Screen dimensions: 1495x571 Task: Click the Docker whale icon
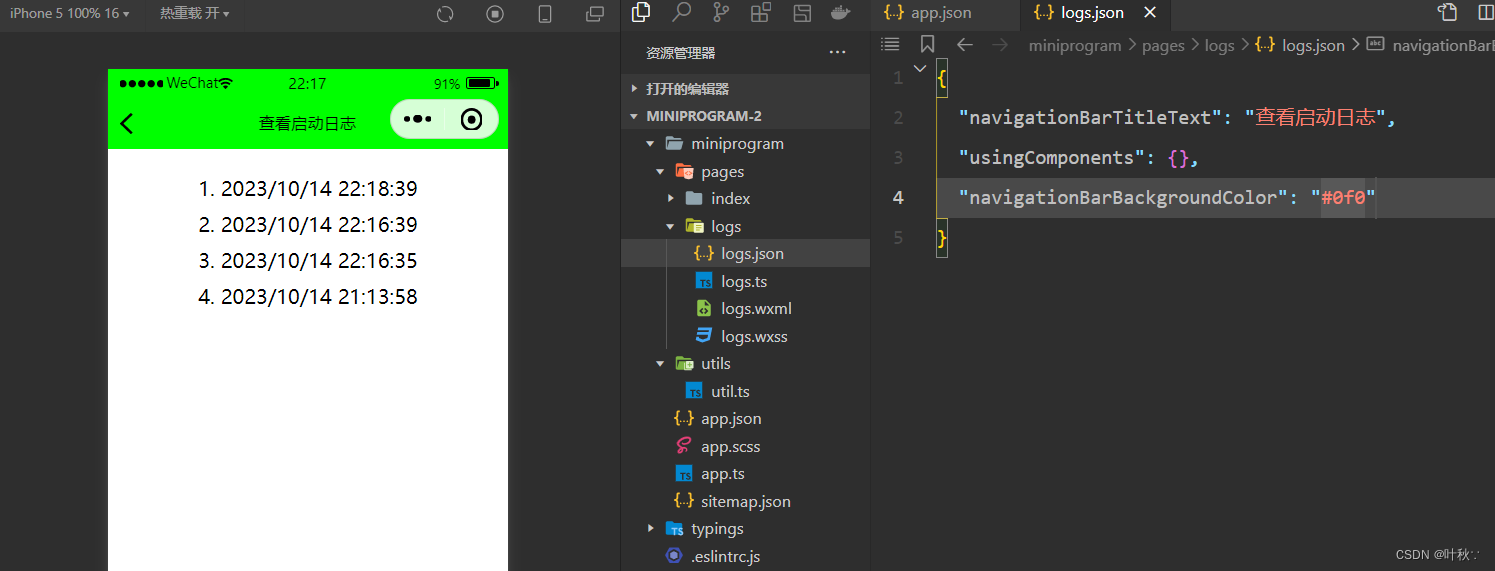(841, 12)
